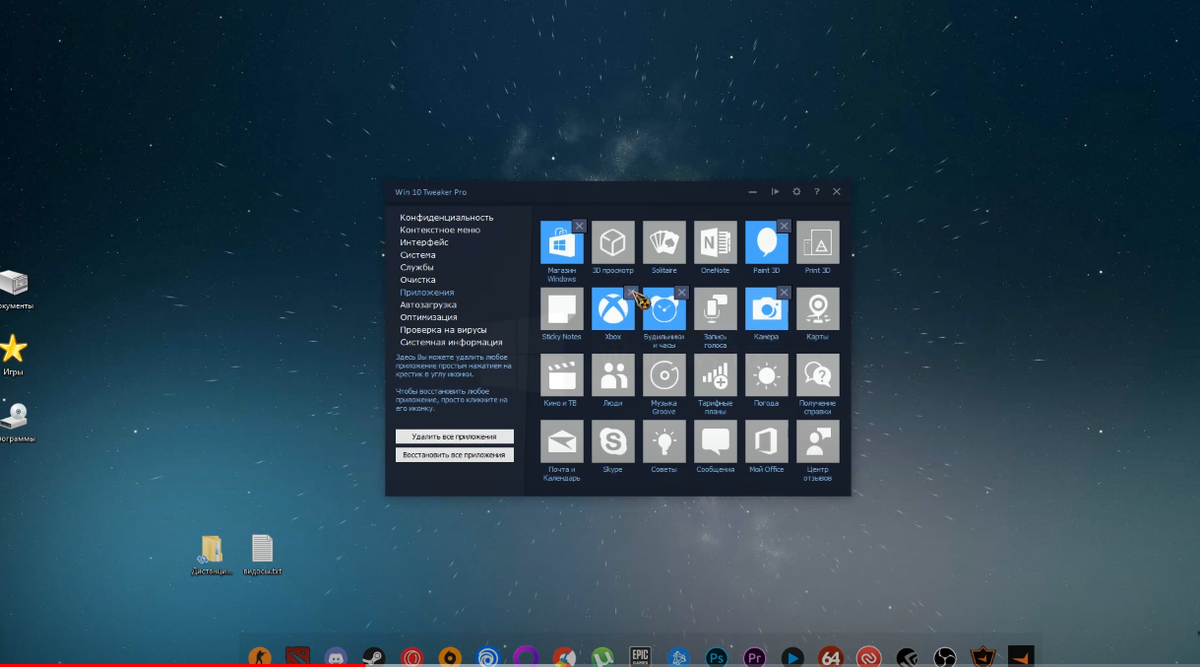Launch uTorrent from the taskbar dock
Viewport: 1200px width, 667px height.
tap(602, 657)
